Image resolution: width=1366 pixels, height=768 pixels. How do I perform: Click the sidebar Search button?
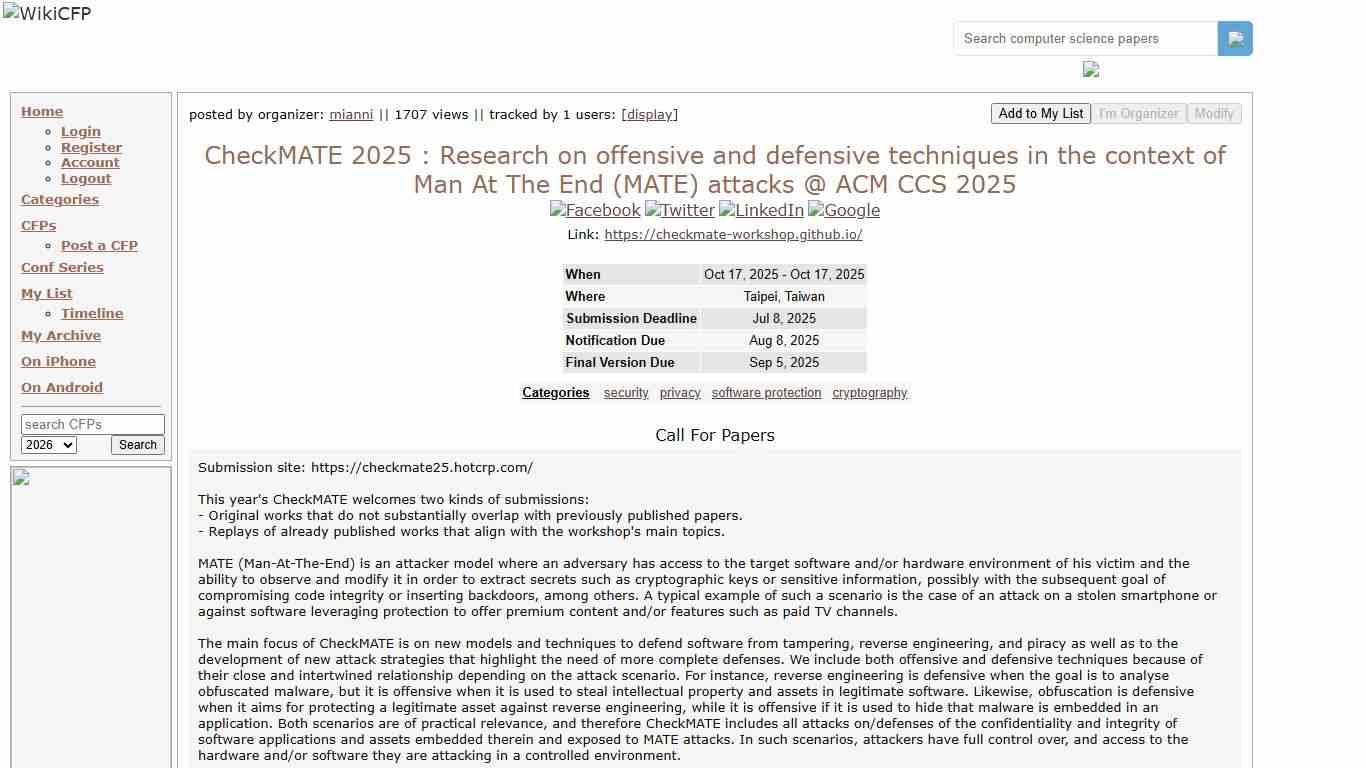[x=137, y=444]
